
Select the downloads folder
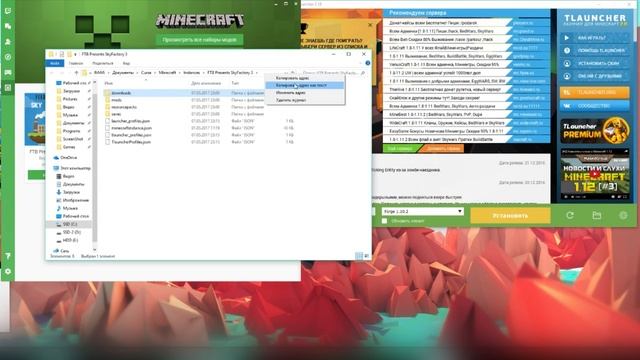[x=121, y=93]
